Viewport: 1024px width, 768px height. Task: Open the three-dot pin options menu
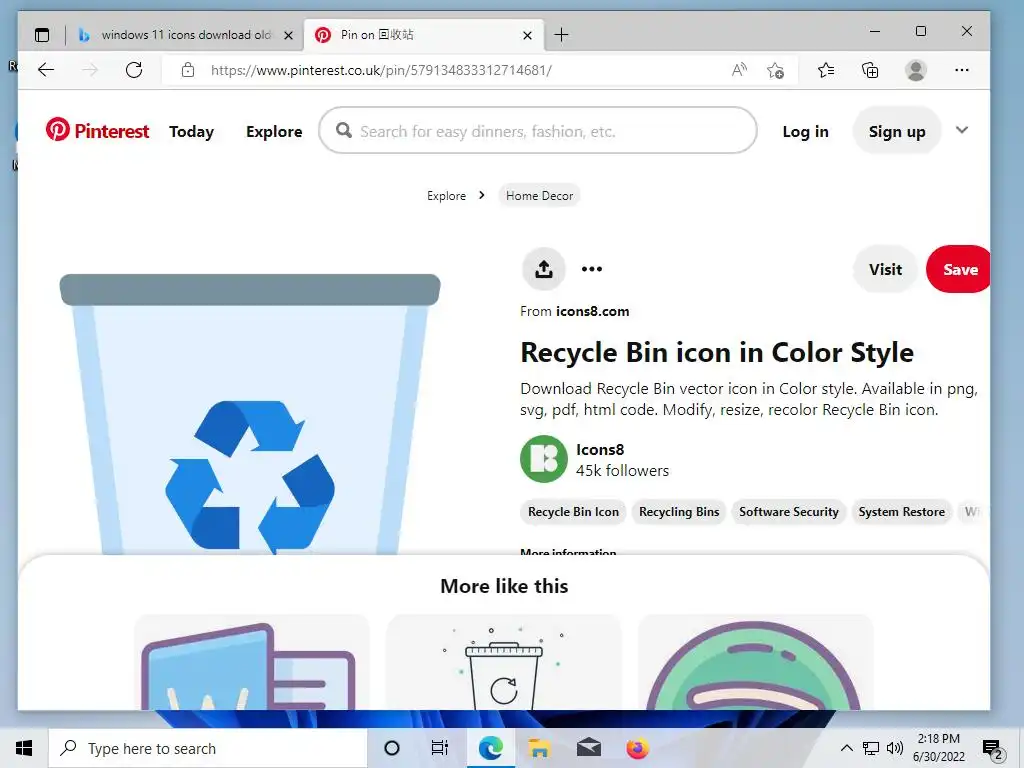pos(592,269)
